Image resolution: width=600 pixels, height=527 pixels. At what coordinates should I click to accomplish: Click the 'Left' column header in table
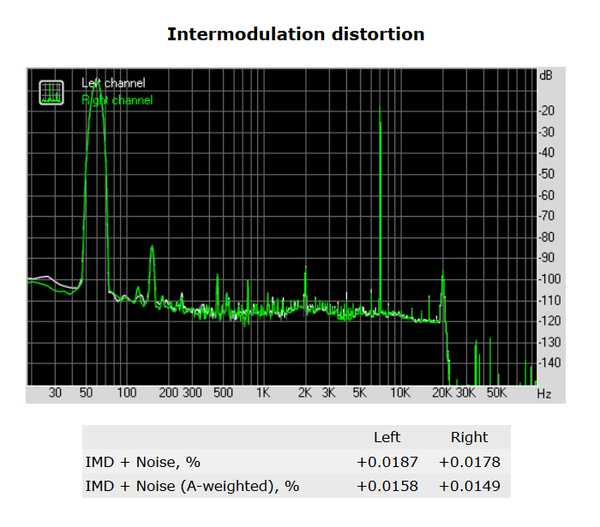click(x=387, y=437)
